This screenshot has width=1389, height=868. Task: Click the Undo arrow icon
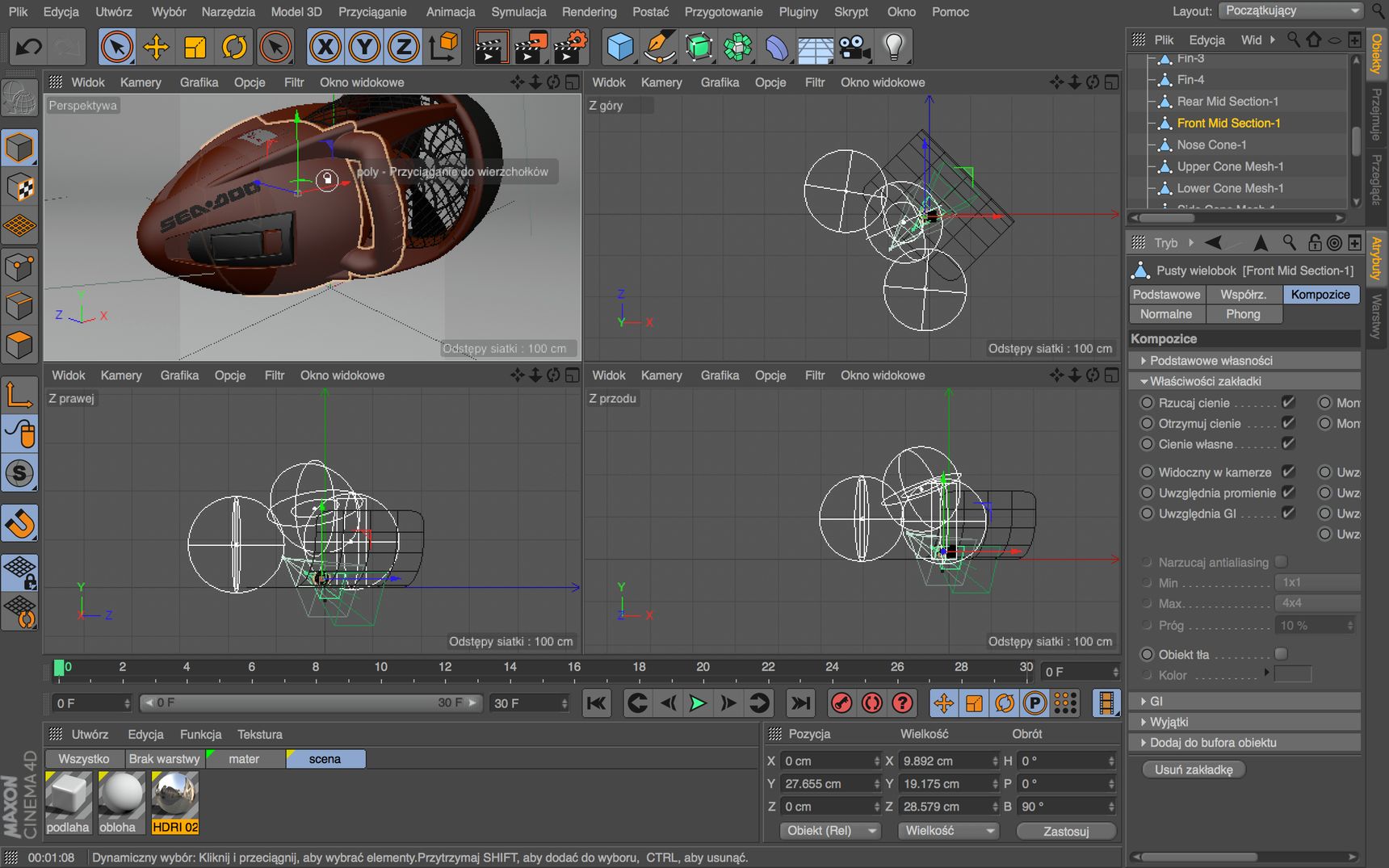pos(29,47)
